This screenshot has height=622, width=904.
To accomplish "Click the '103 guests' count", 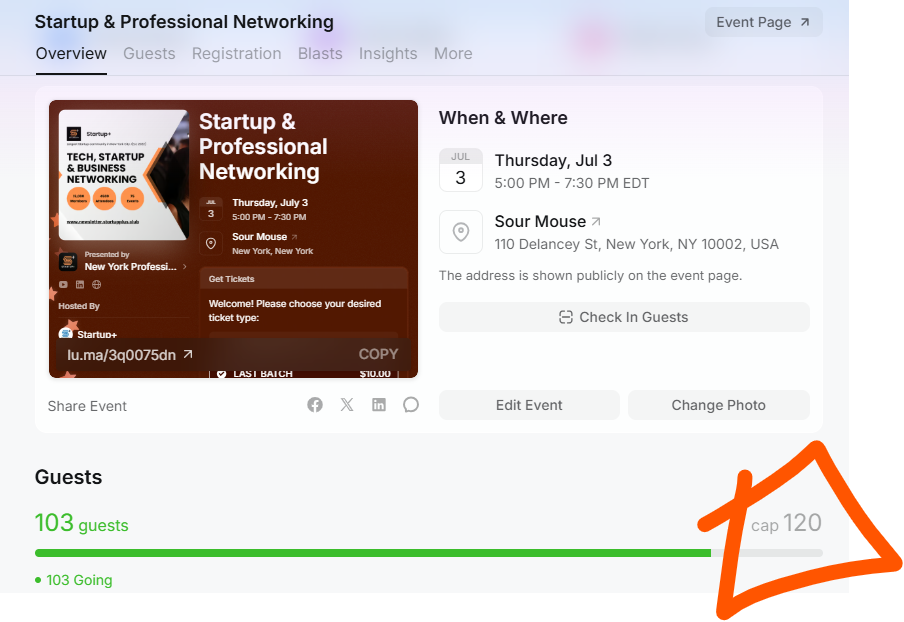I will 82,523.
